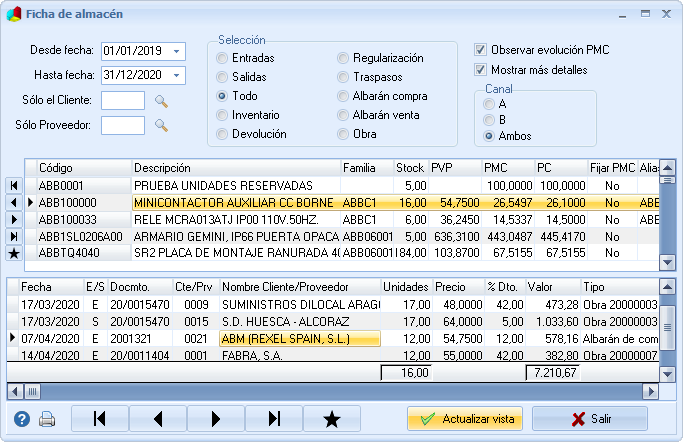This screenshot has height=442, width=683.
Task: Open supplier search magnifier beside Sólo Proveedor
Action: [161, 125]
